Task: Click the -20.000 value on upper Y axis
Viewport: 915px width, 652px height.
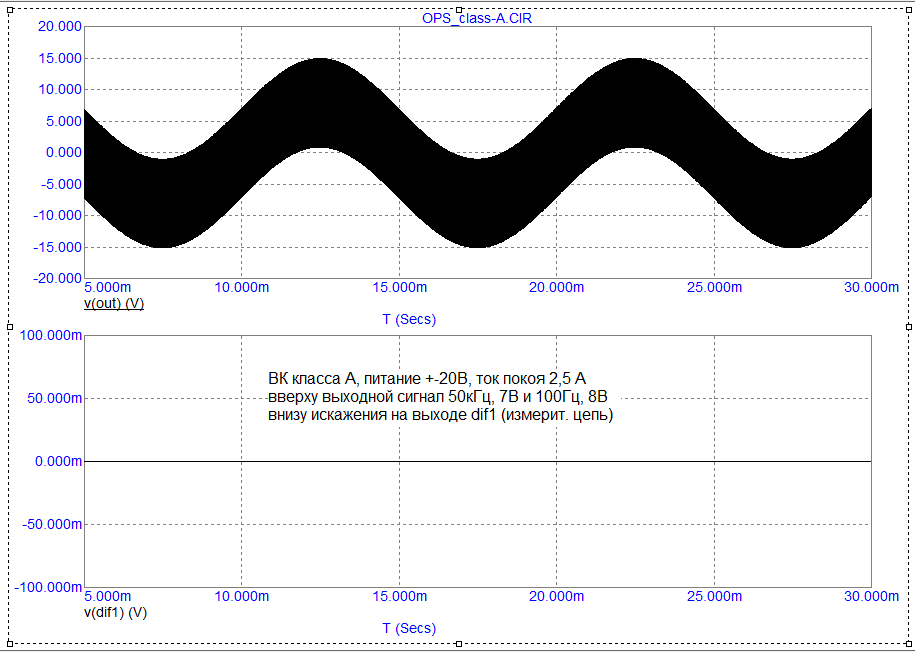Action: (56, 278)
